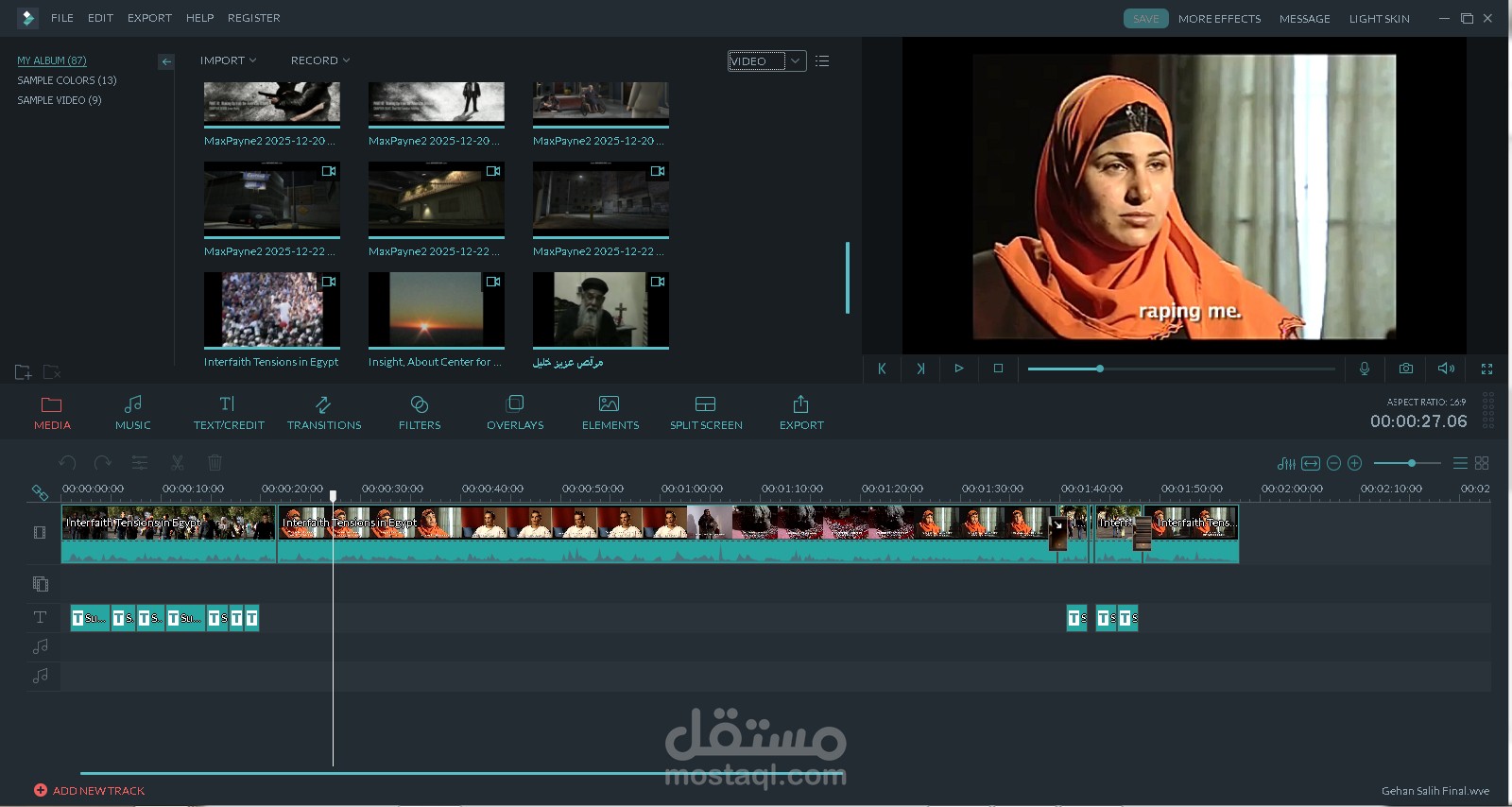The width and height of the screenshot is (1512, 807).
Task: Click the Save button
Action: pyautogui.click(x=1145, y=19)
